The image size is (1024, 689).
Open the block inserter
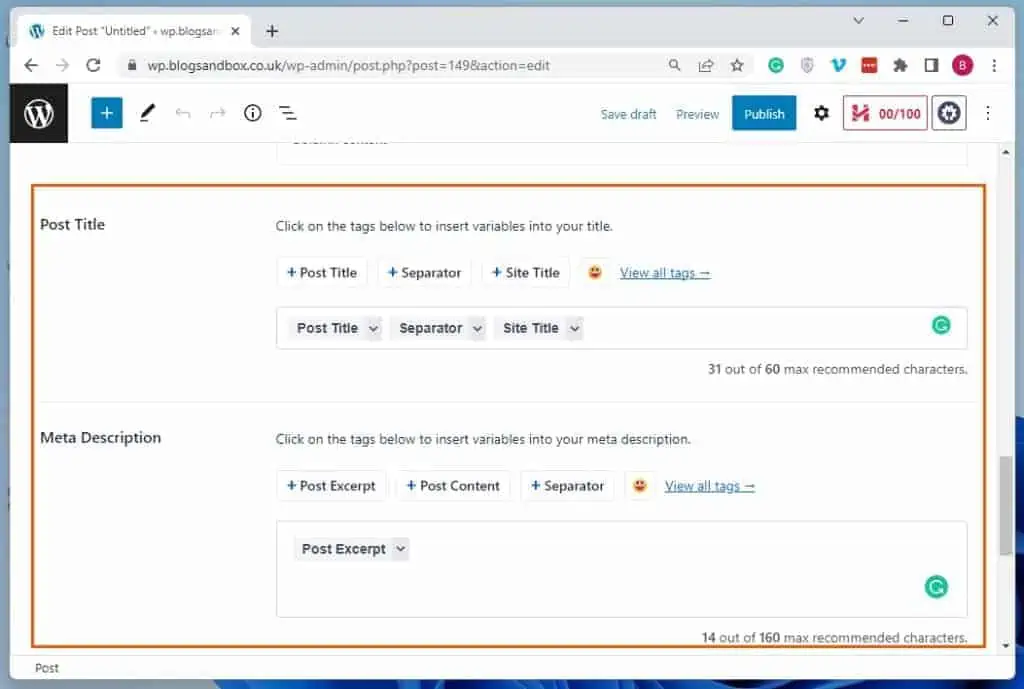(106, 112)
